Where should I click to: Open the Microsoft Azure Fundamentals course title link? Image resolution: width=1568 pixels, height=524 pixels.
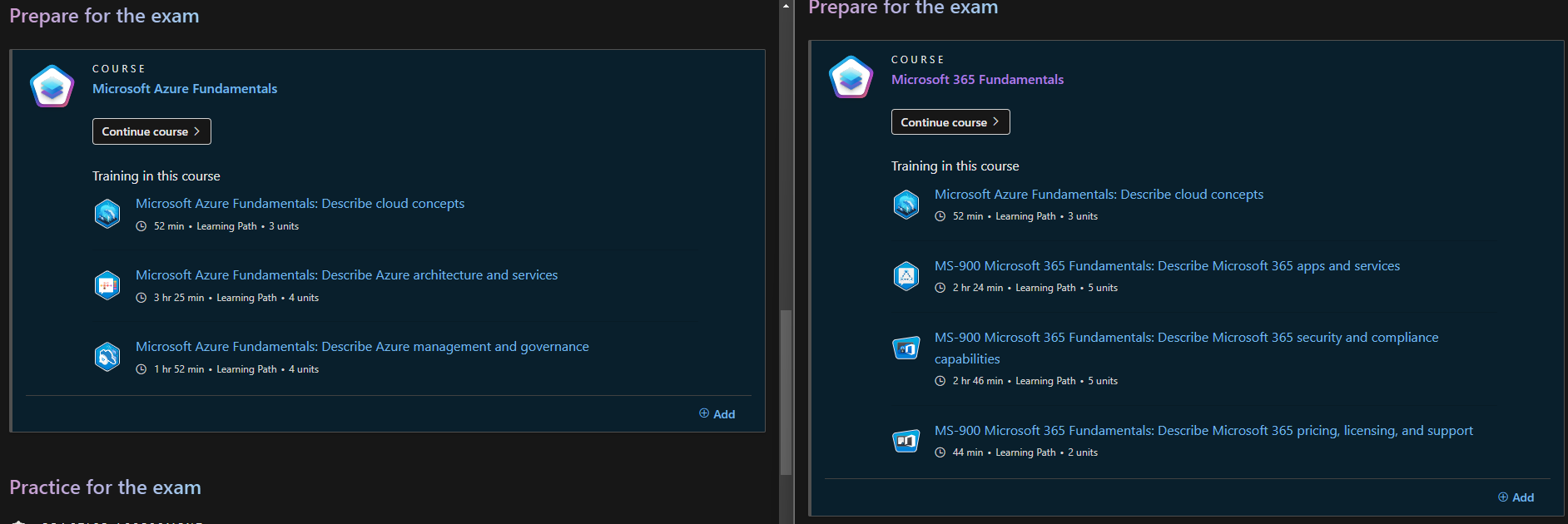pos(185,89)
